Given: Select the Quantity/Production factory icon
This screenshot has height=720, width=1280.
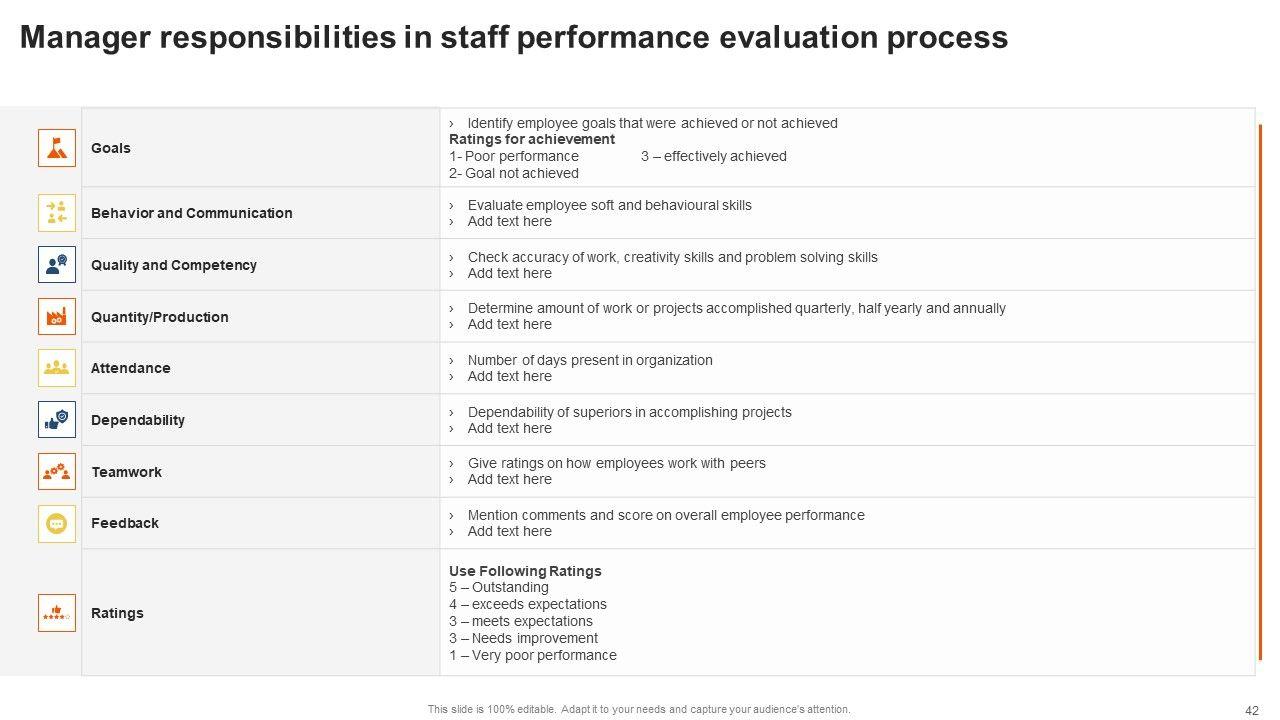Looking at the screenshot, I should 57,317.
